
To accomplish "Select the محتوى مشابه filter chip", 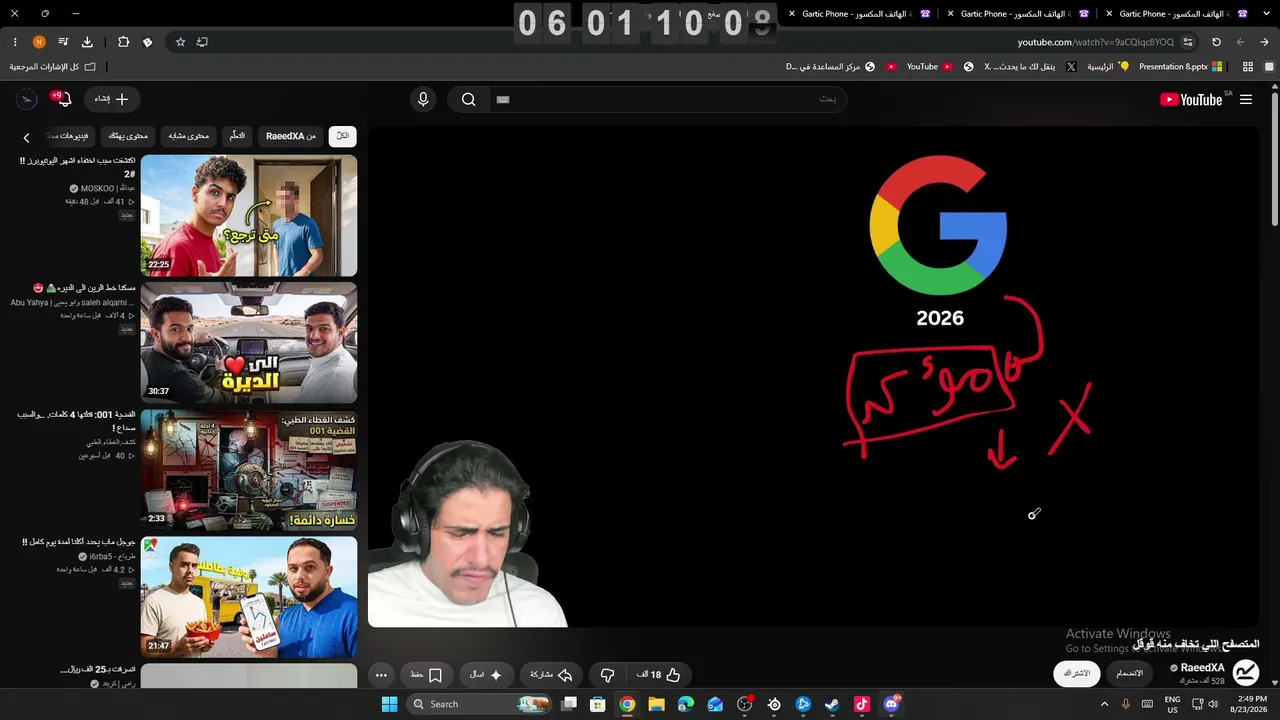I will (189, 136).
